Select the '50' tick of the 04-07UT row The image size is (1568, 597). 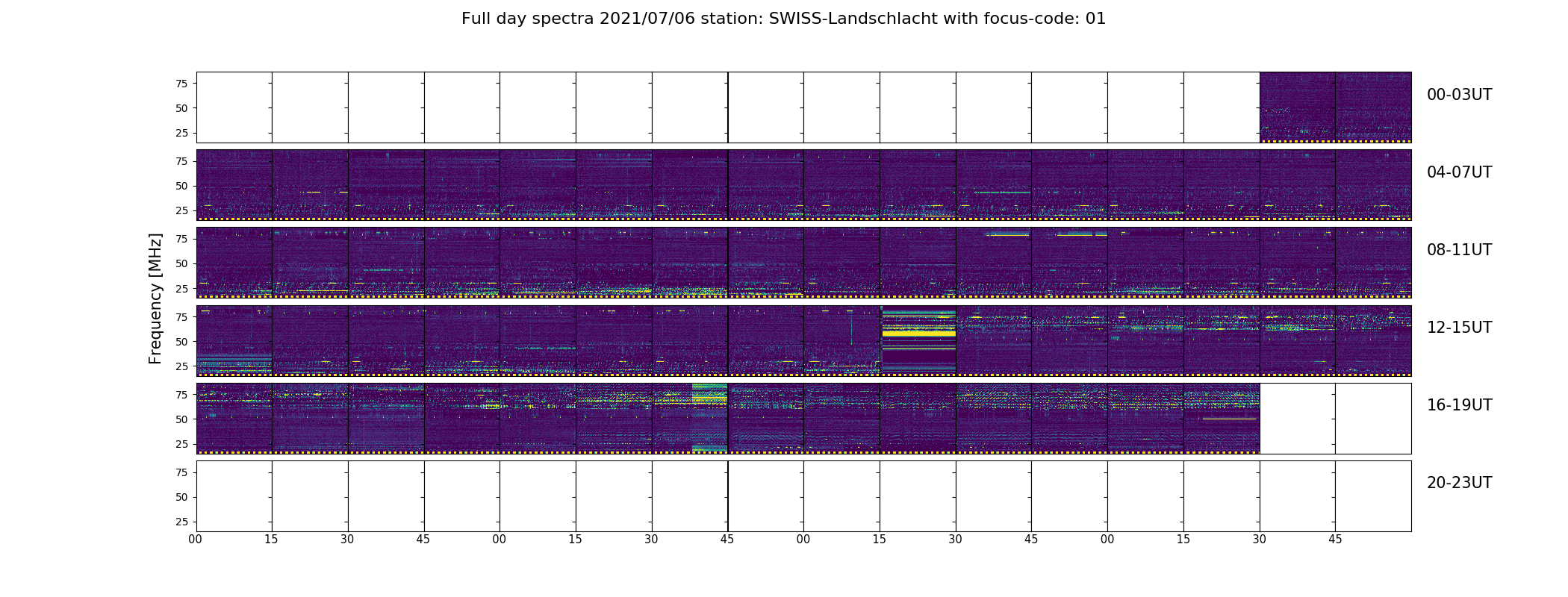pyautogui.click(x=181, y=186)
